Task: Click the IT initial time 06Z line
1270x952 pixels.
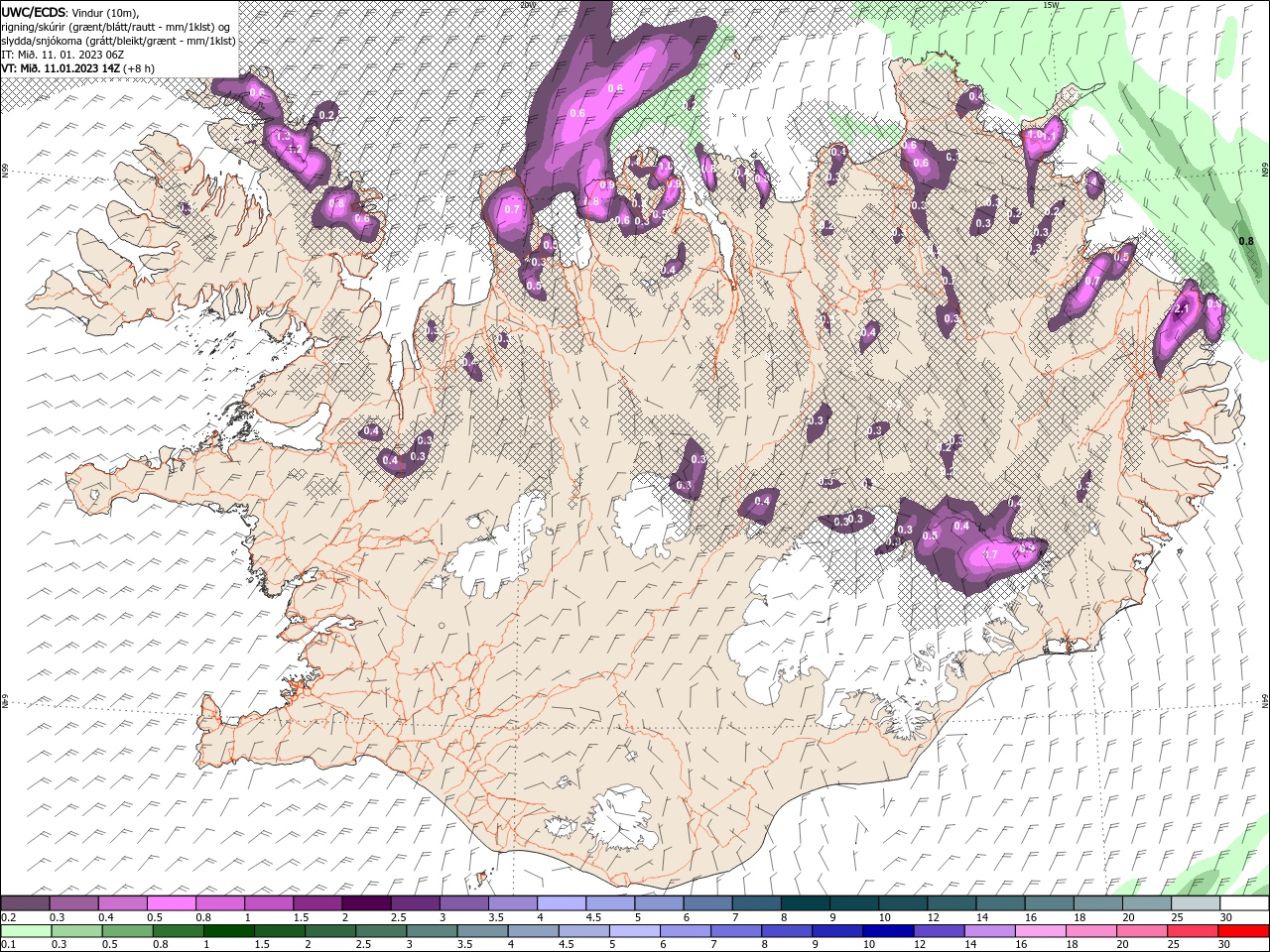Action: point(63,55)
